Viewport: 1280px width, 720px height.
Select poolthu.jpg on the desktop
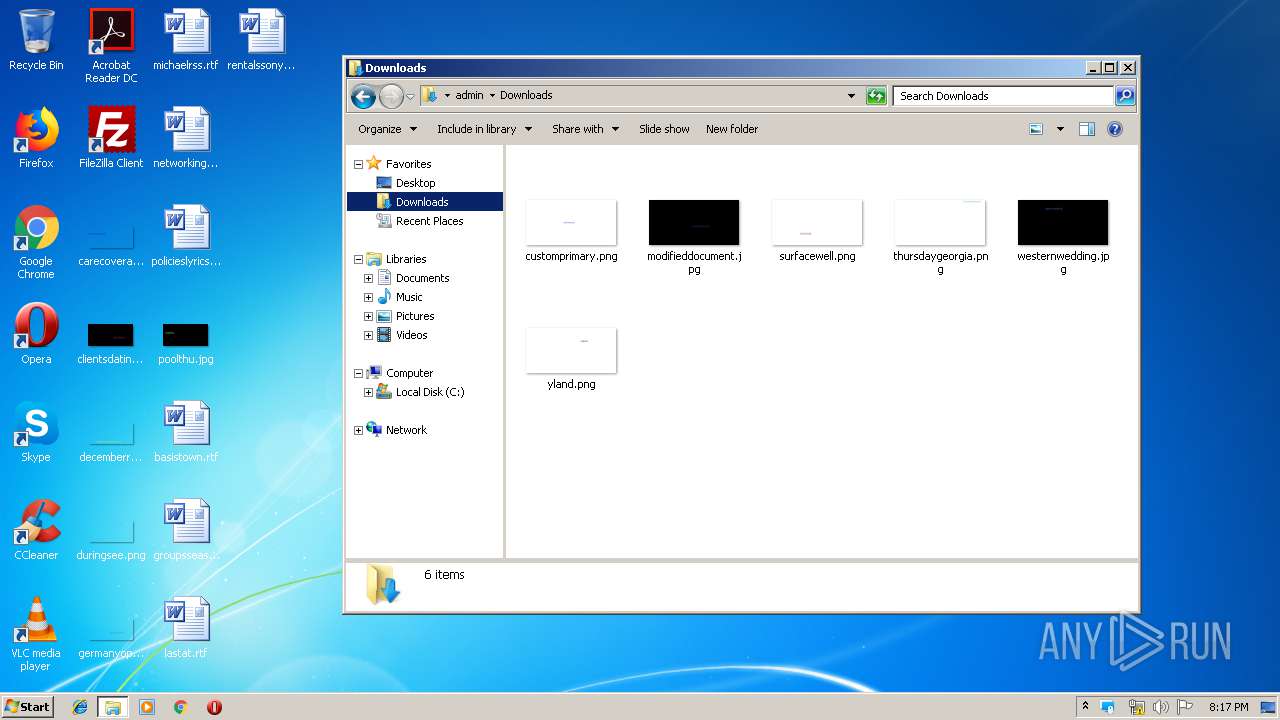[x=185, y=341]
